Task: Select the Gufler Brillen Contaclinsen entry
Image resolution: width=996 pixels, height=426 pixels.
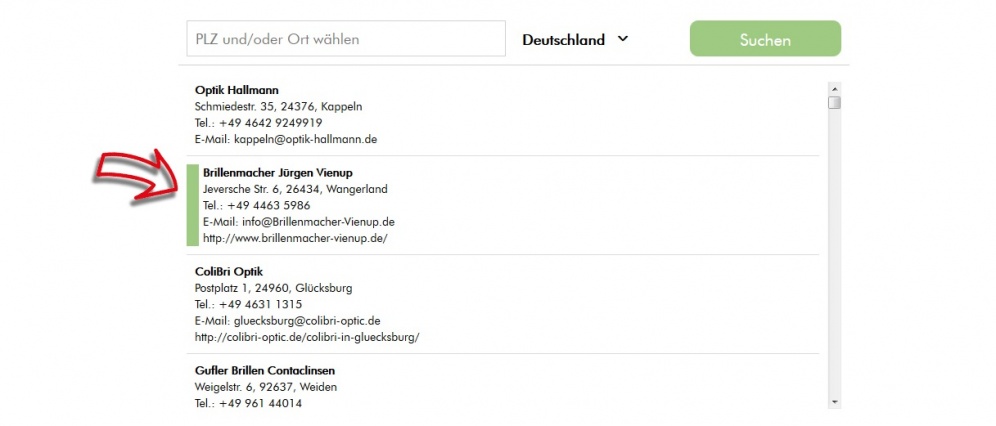Action: point(265,371)
